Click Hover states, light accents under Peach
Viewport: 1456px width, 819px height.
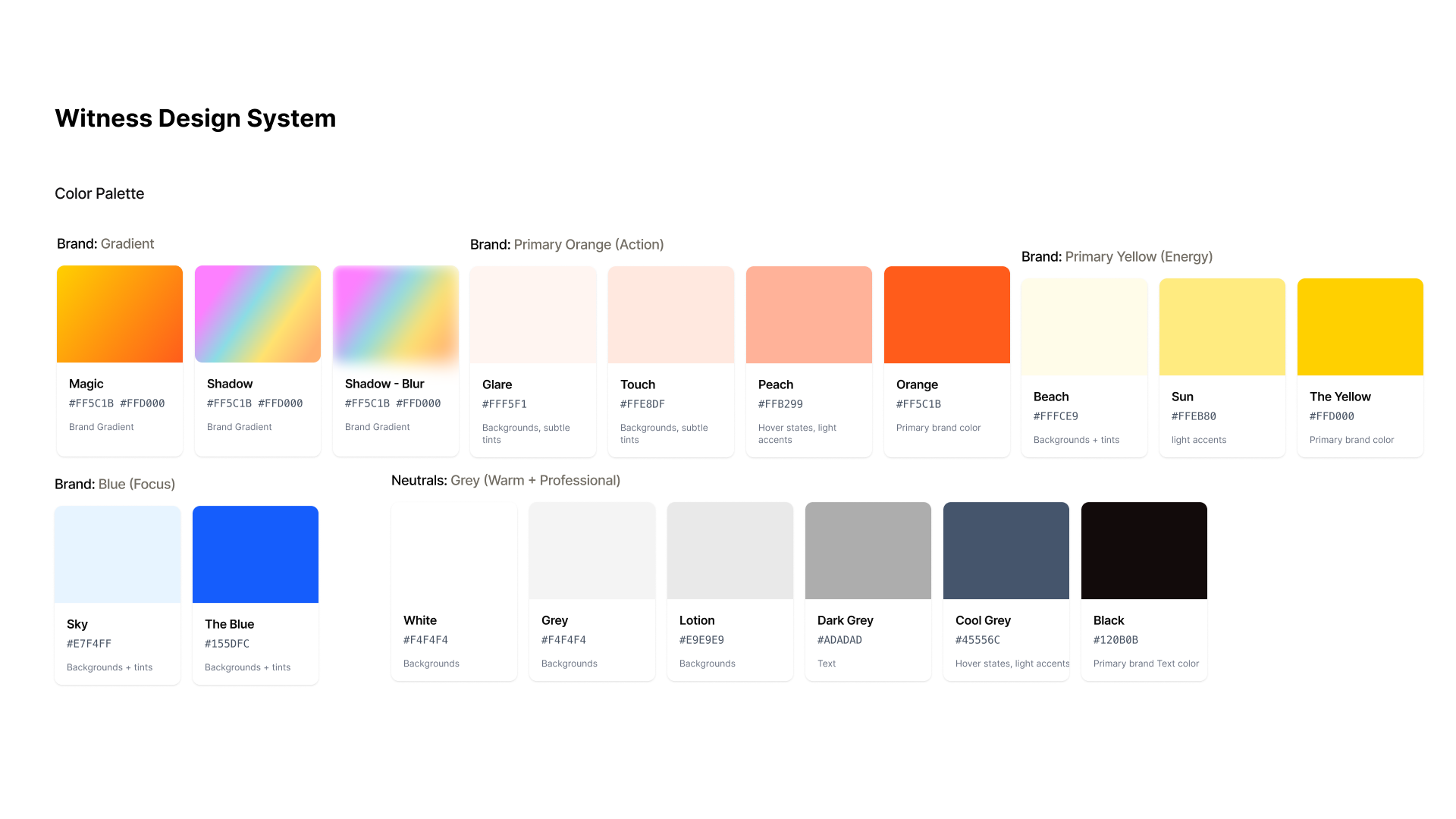pos(797,434)
